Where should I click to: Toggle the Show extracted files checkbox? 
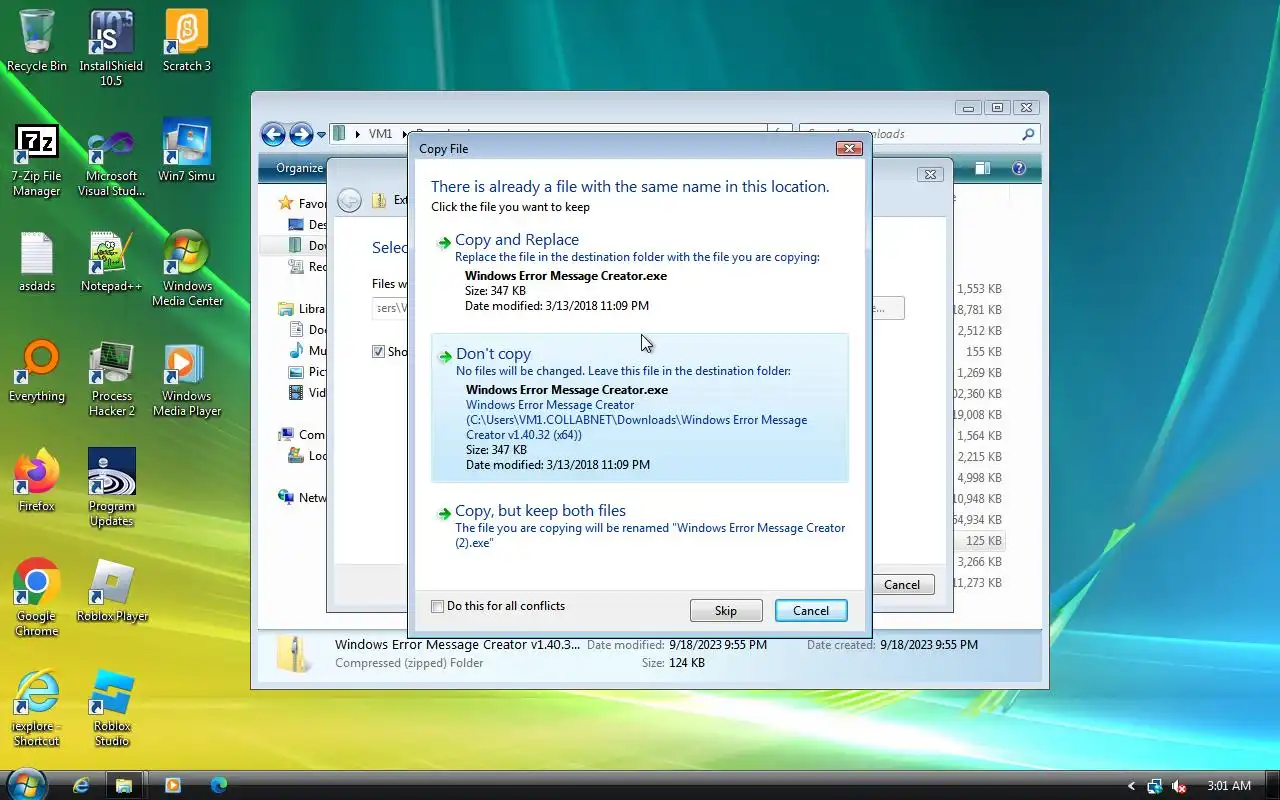coord(378,352)
